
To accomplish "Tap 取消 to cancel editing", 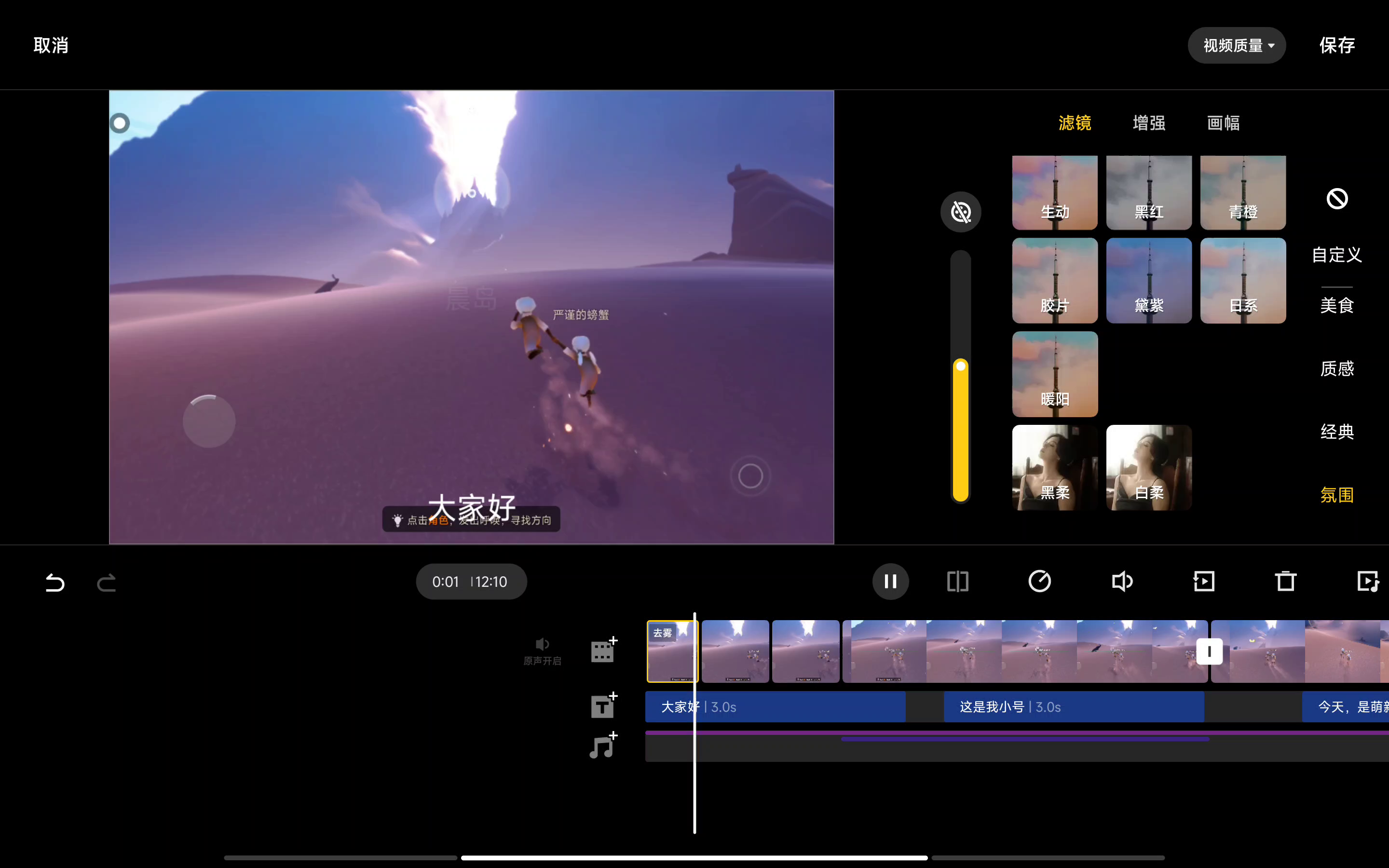I will pyautogui.click(x=51, y=45).
